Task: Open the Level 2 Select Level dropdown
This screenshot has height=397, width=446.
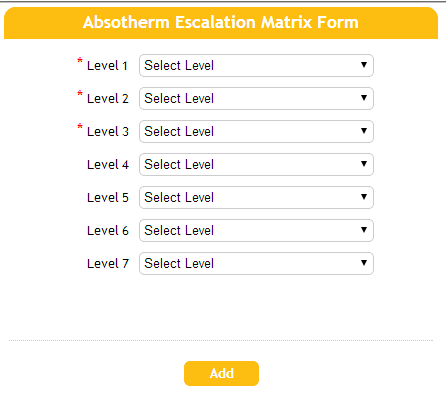Action: (x=256, y=99)
